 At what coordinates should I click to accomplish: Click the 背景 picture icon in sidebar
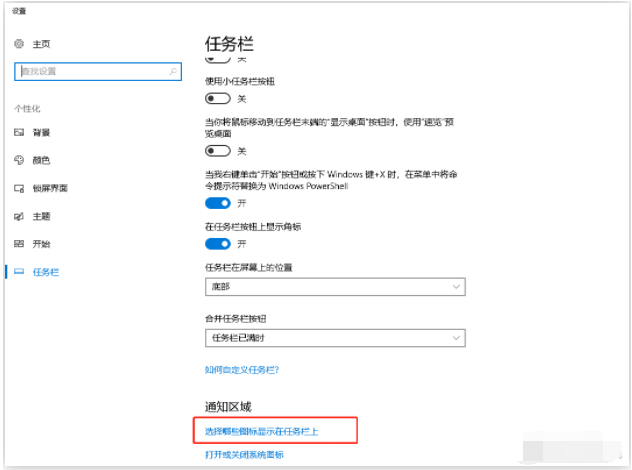tap(19, 132)
